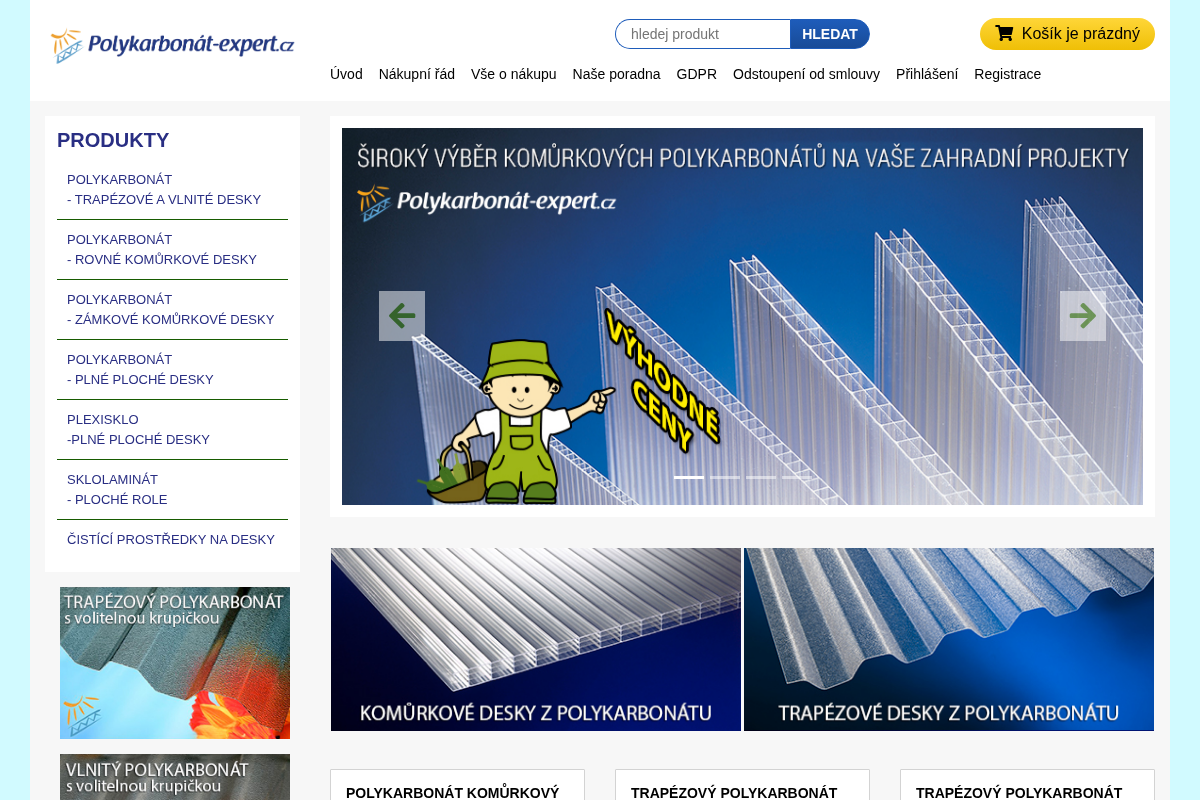Click the Trapézový polykarbonát sidebar banner

click(175, 663)
